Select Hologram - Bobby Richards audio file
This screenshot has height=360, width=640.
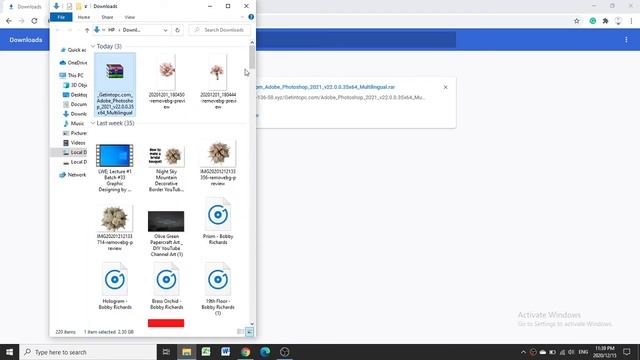[115, 286]
